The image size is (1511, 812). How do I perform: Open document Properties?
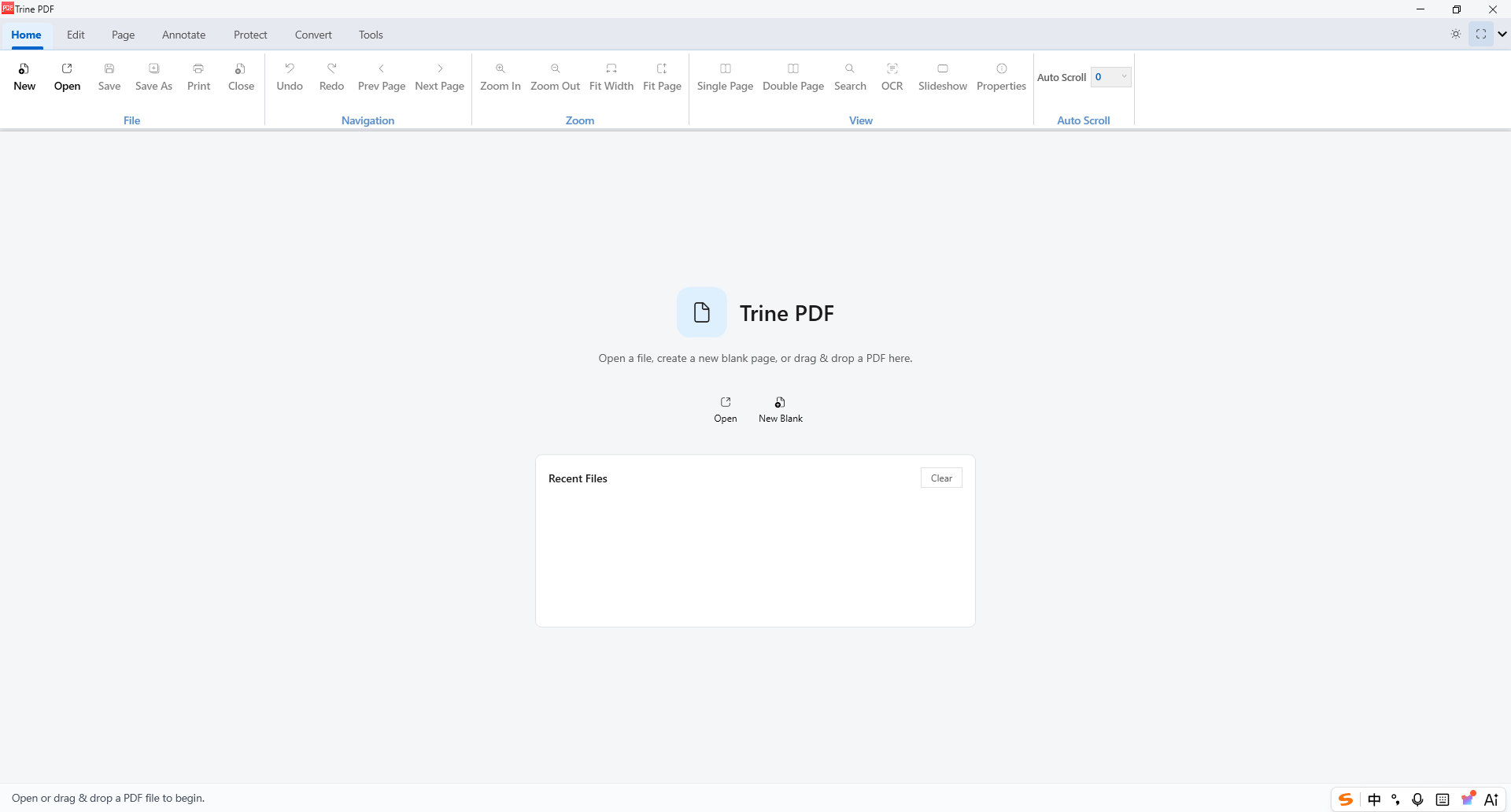pyautogui.click(x=1001, y=77)
